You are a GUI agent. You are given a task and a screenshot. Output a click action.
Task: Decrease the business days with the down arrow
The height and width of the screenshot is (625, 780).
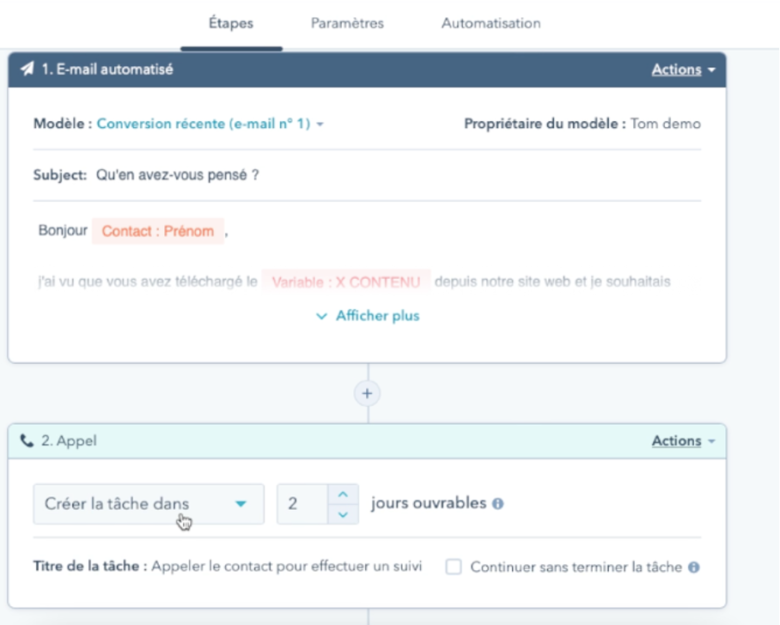(x=343, y=514)
